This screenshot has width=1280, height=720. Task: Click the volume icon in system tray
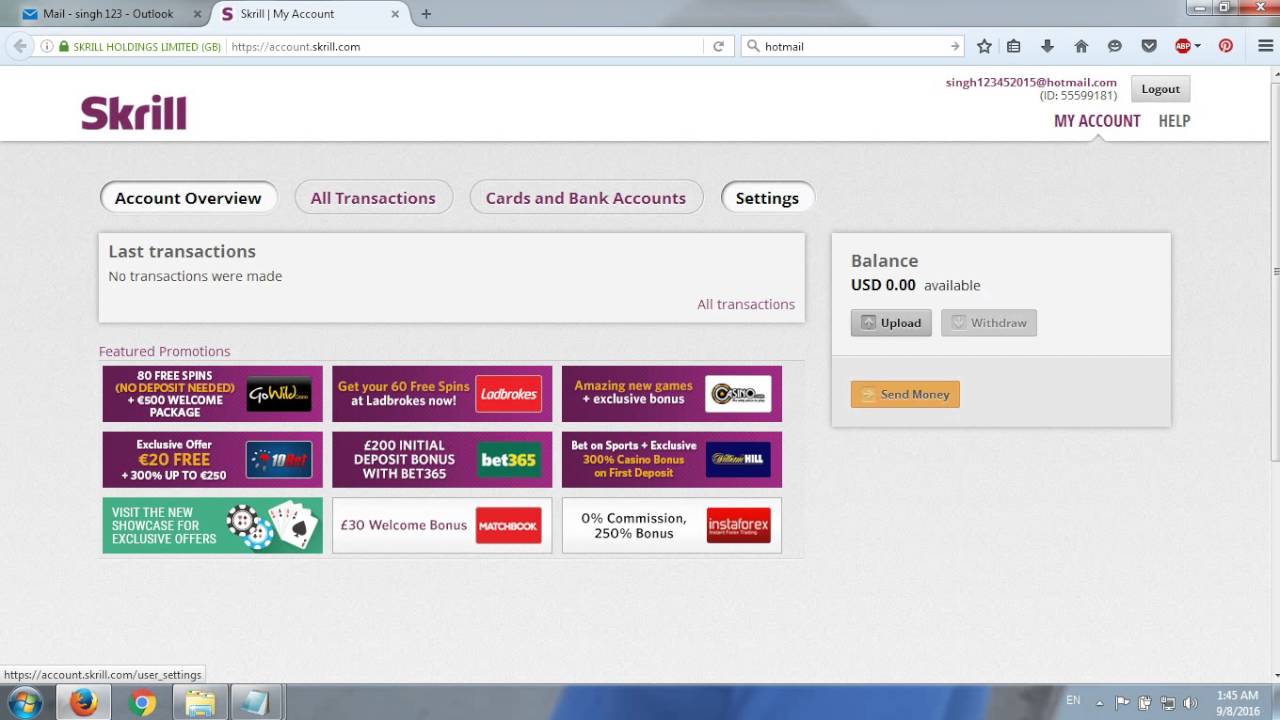1190,702
